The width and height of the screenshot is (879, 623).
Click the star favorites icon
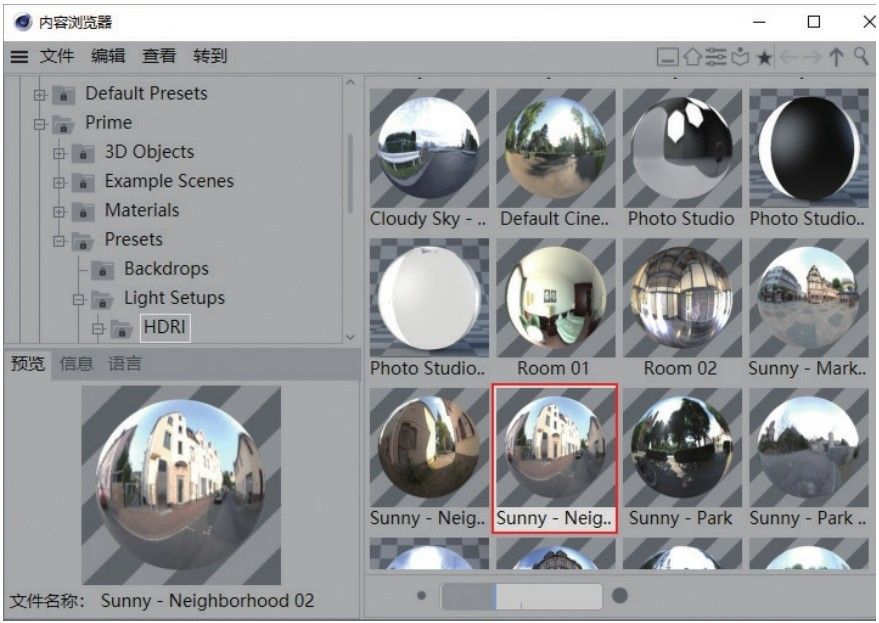[764, 57]
